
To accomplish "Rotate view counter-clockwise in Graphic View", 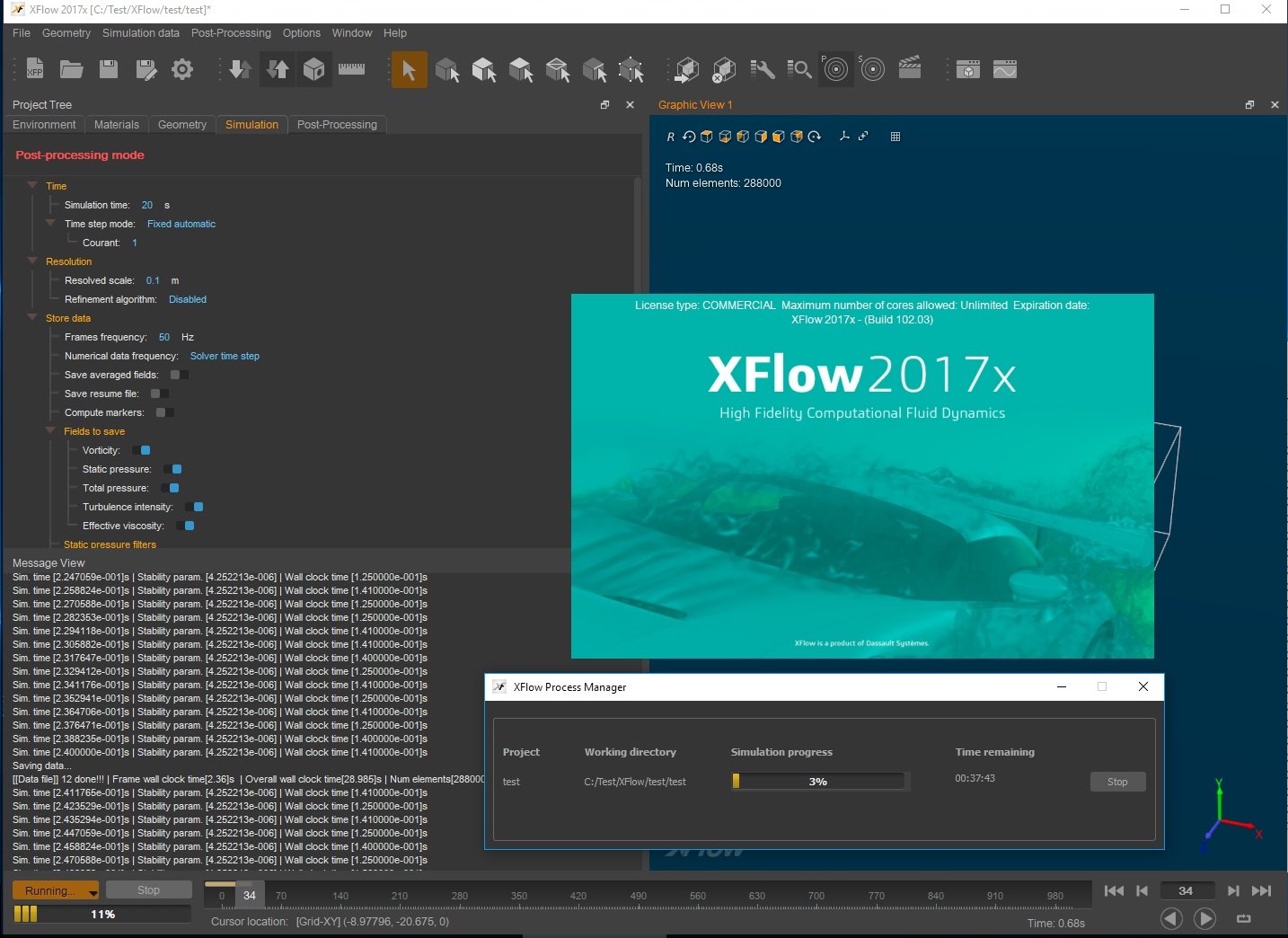I will (689, 137).
